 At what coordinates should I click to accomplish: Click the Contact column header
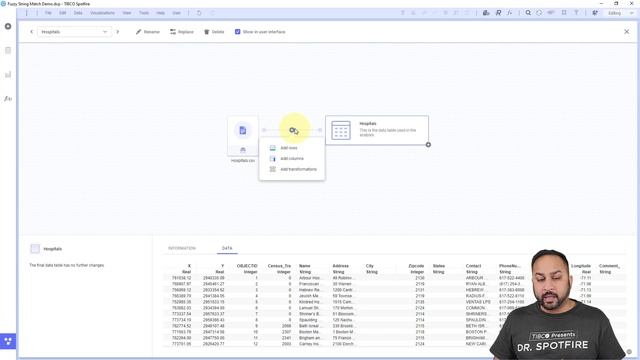point(473,266)
